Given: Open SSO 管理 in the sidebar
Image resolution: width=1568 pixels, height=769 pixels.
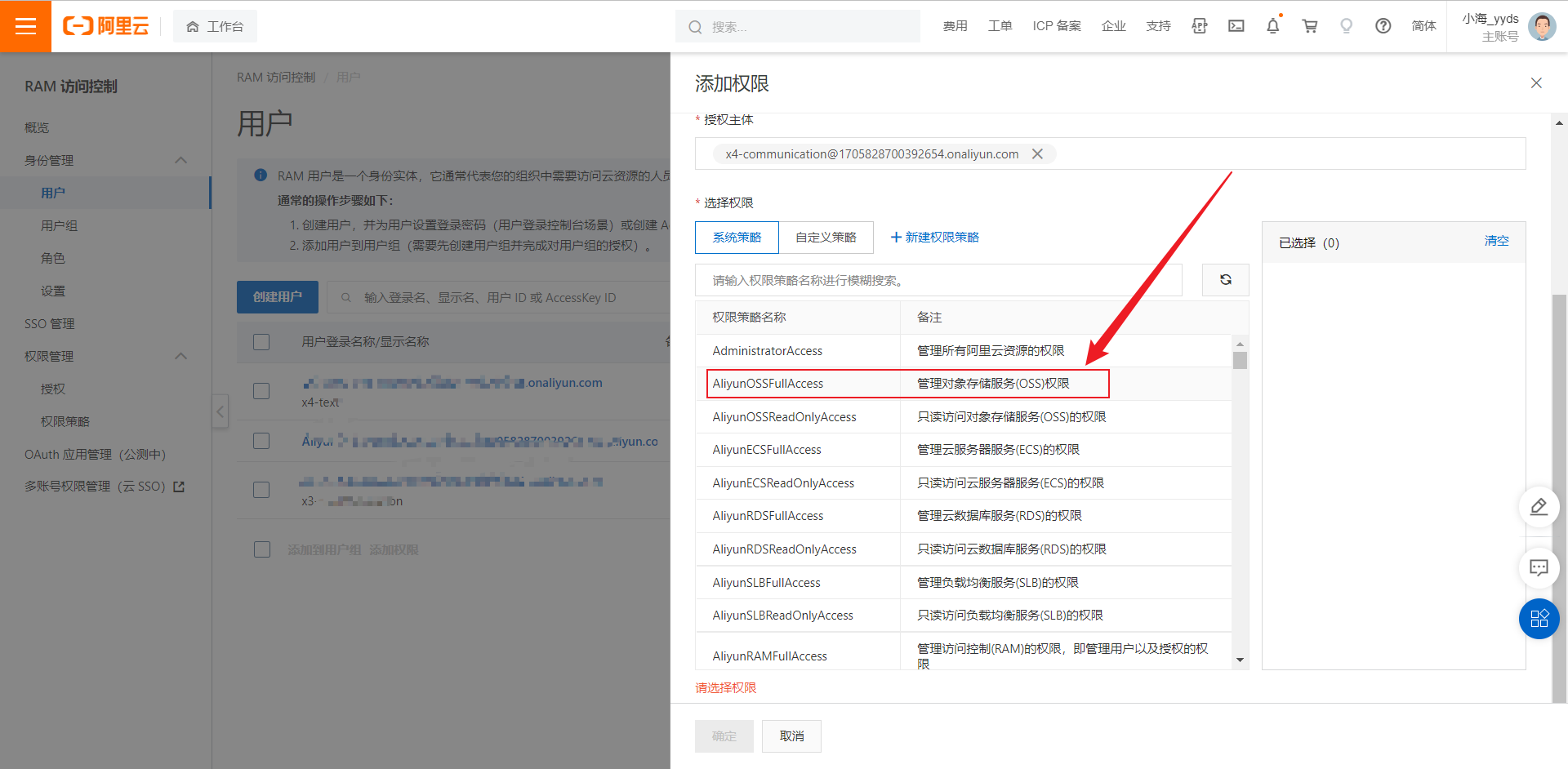Looking at the screenshot, I should 49,324.
